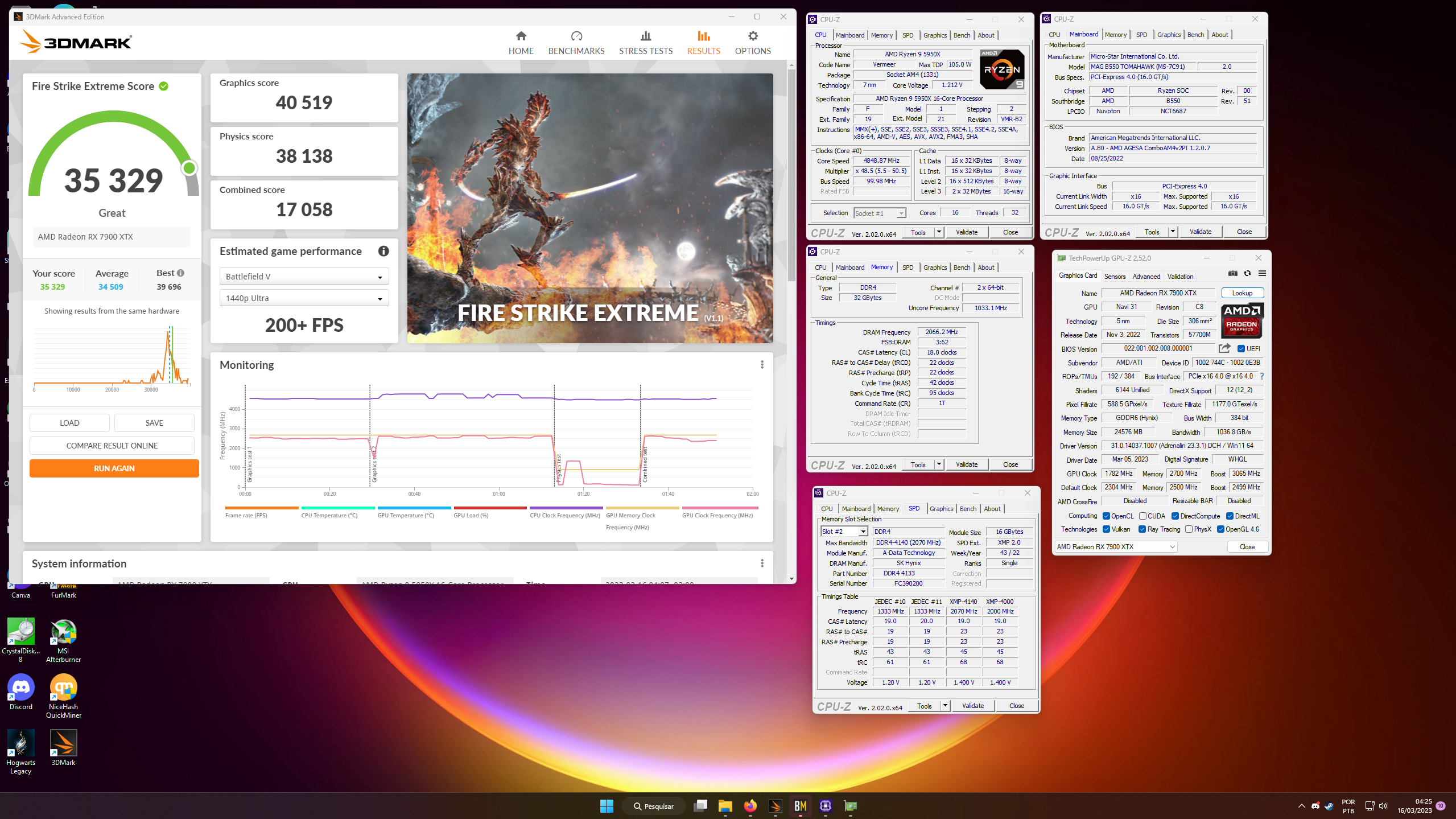
Task: Open Slot #2 memory slot dropdown
Action: pos(844,532)
